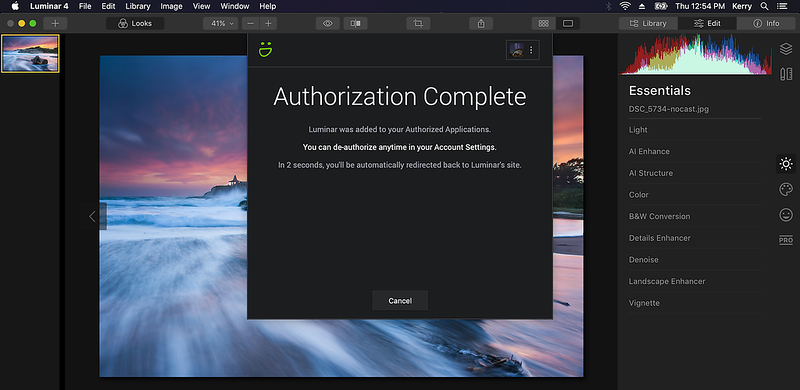Open the Apple menu
The image size is (800, 390).
click(x=15, y=6)
